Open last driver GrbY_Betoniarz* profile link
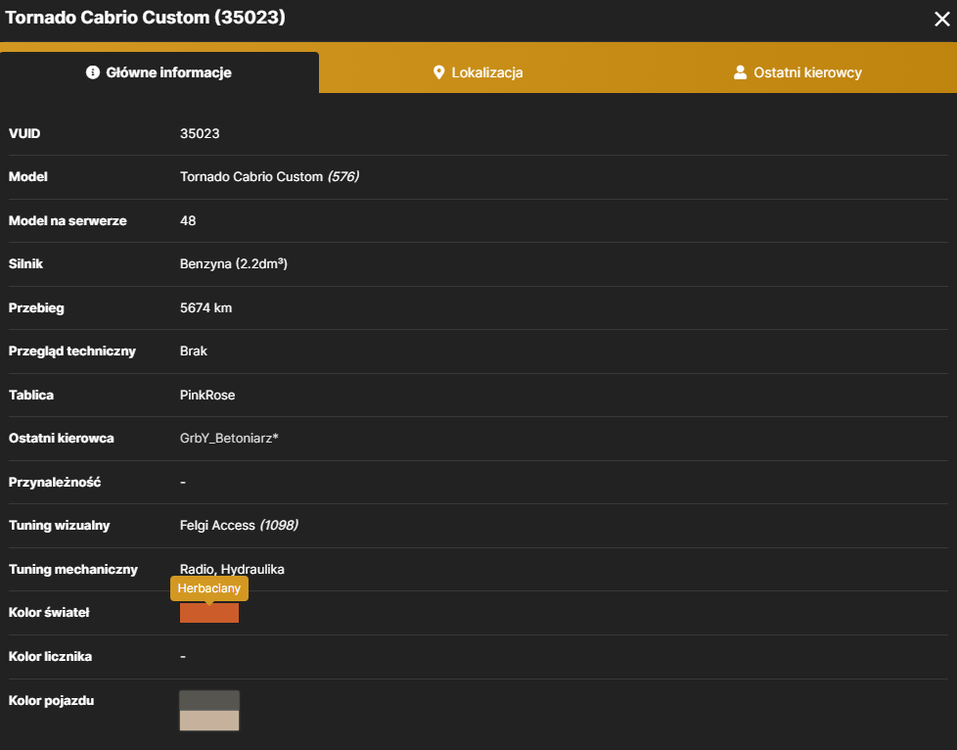 (229, 438)
